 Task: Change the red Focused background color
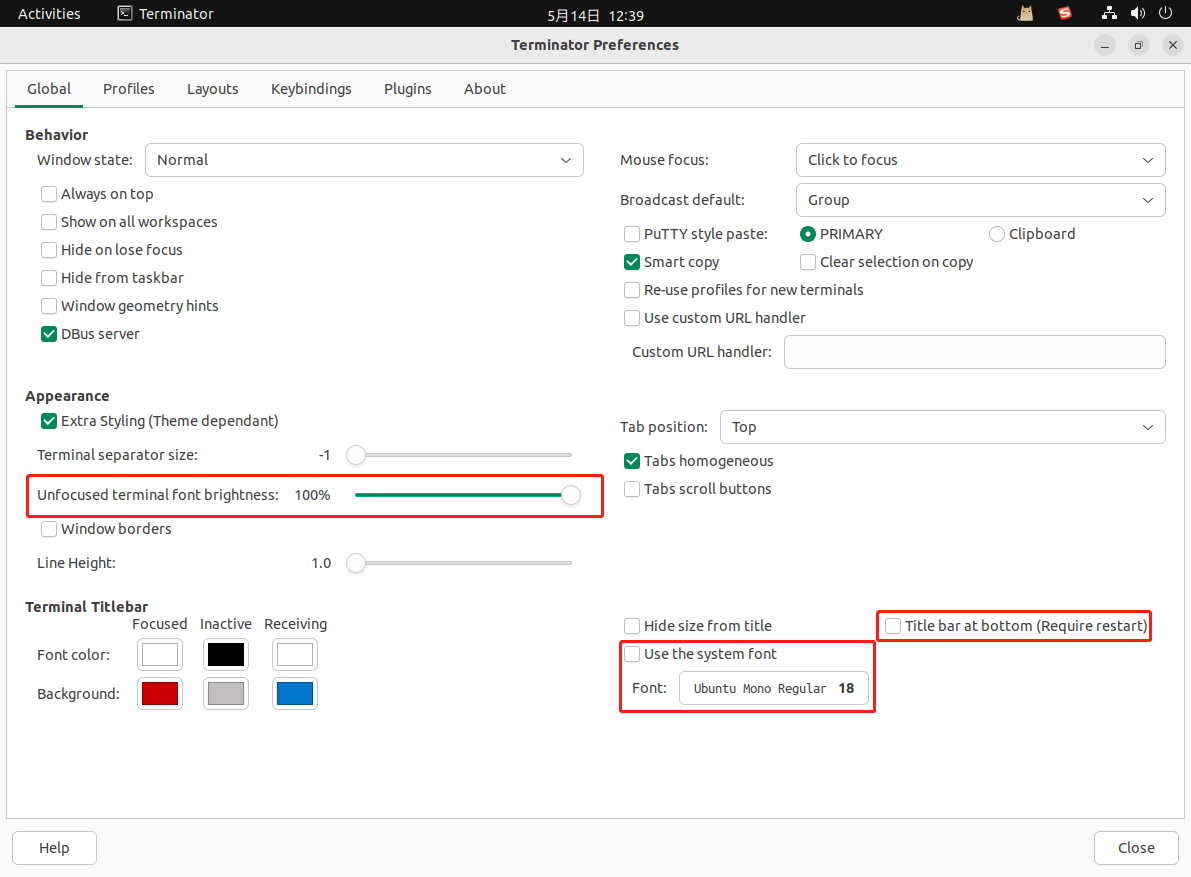160,693
